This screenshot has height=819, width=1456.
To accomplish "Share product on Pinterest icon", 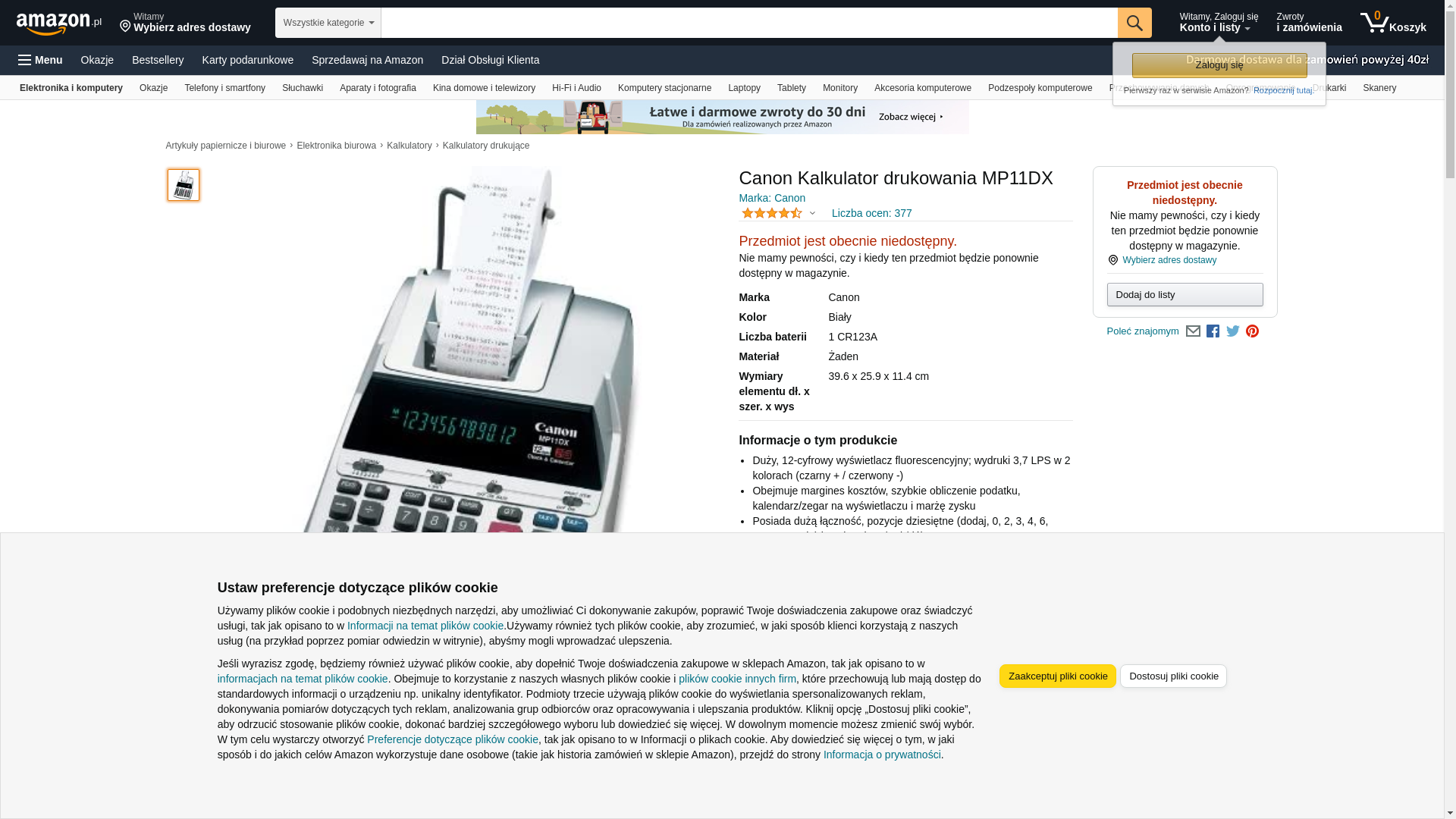I will point(1253,331).
